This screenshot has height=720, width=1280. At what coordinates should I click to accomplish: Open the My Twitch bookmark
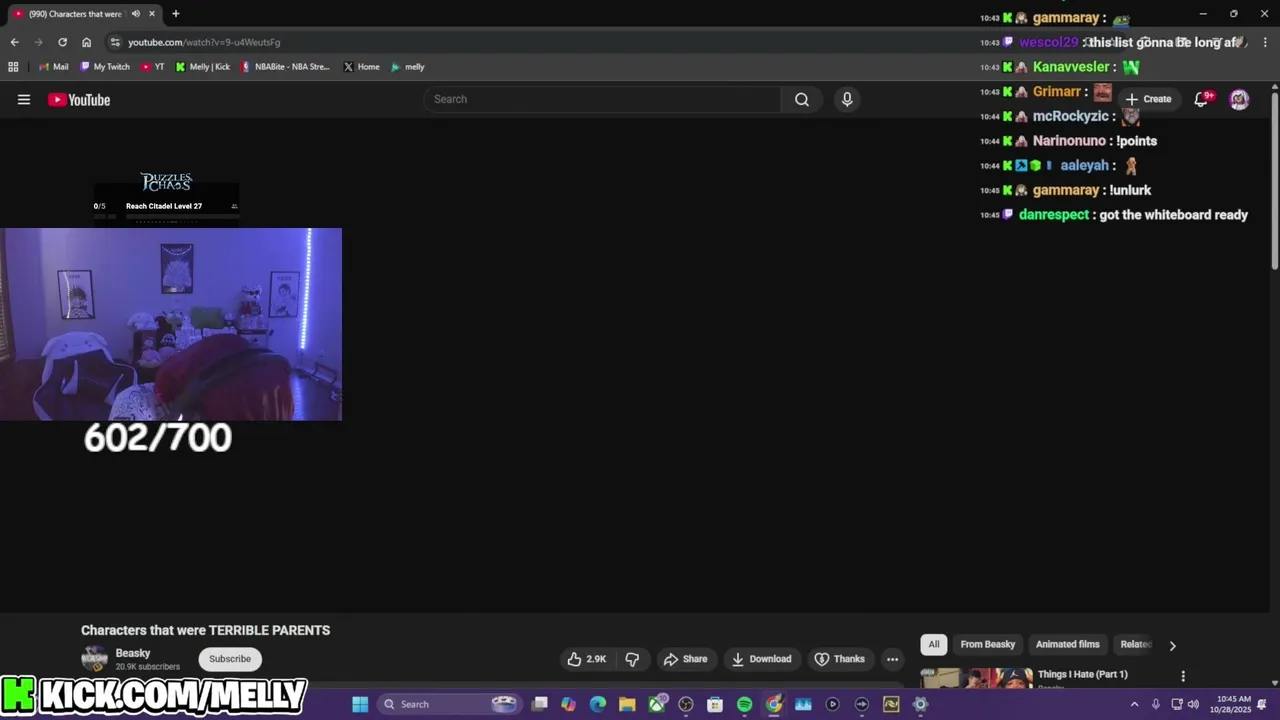tap(105, 67)
